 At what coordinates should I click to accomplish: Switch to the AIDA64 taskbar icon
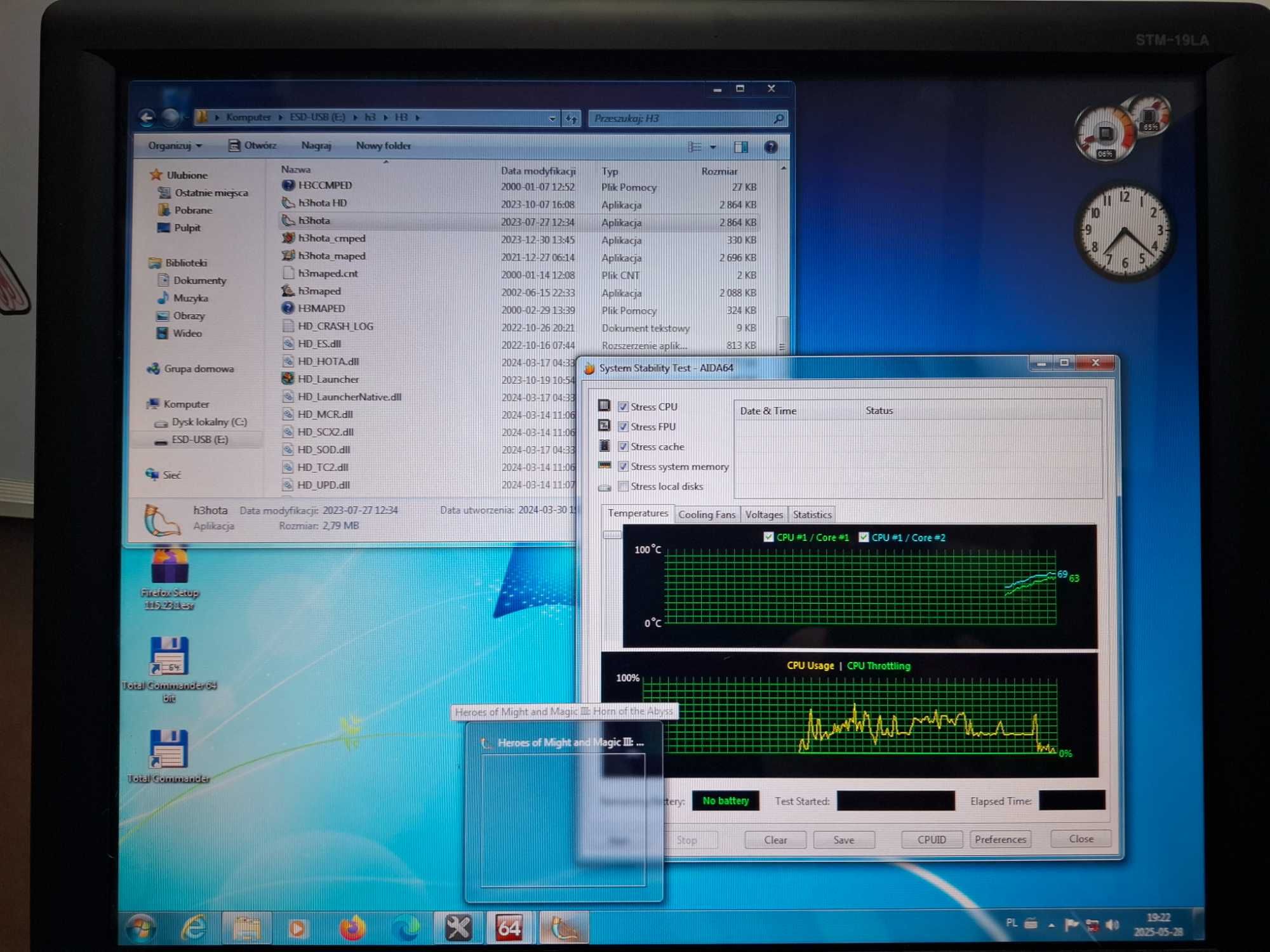[509, 929]
